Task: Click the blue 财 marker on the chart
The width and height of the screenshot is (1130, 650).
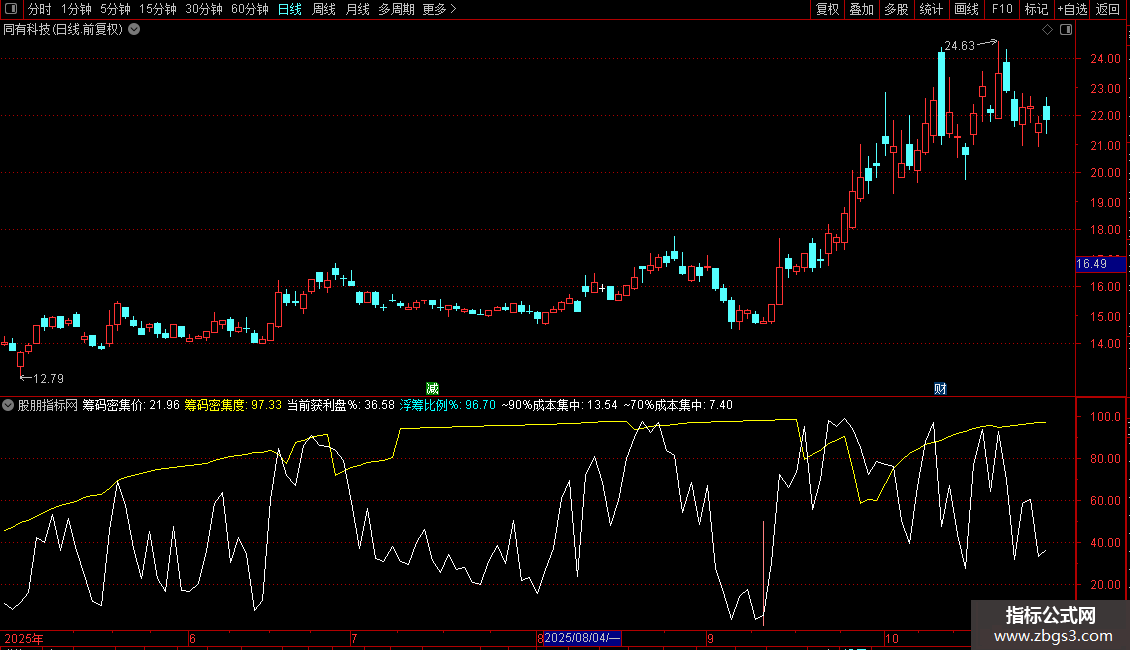Action: (x=940, y=389)
